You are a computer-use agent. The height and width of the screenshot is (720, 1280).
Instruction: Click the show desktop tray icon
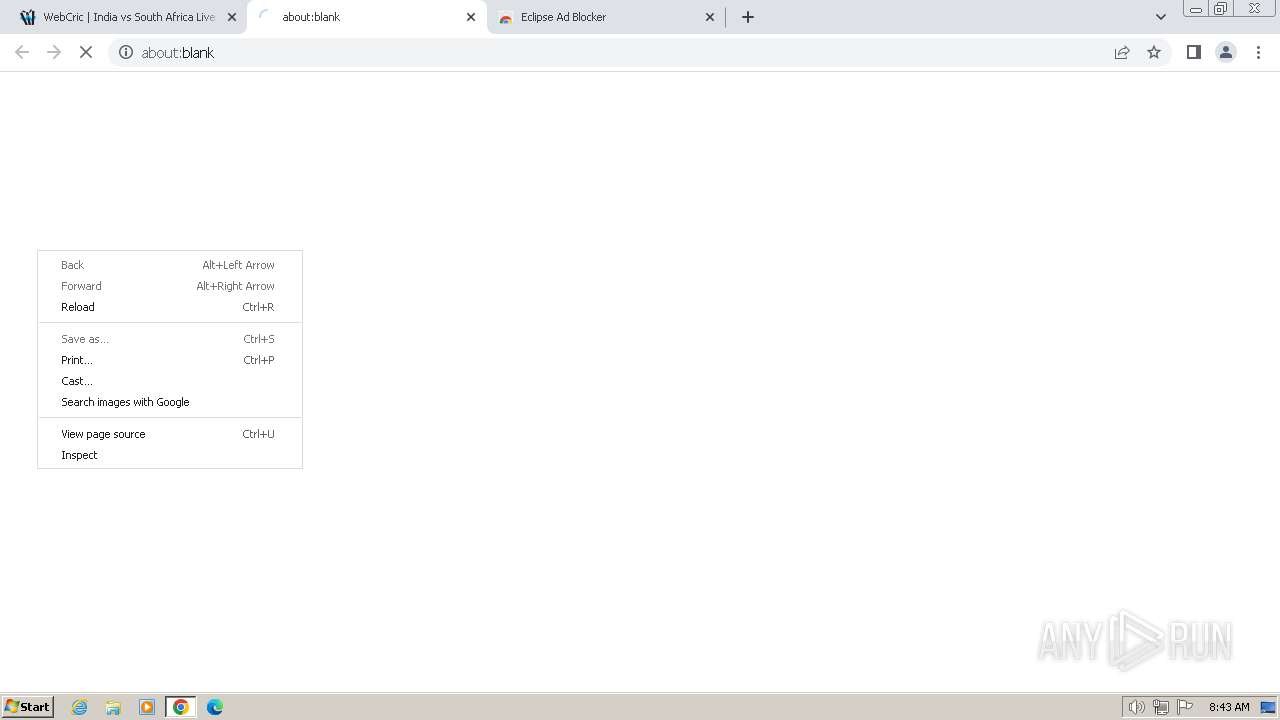[1268, 707]
